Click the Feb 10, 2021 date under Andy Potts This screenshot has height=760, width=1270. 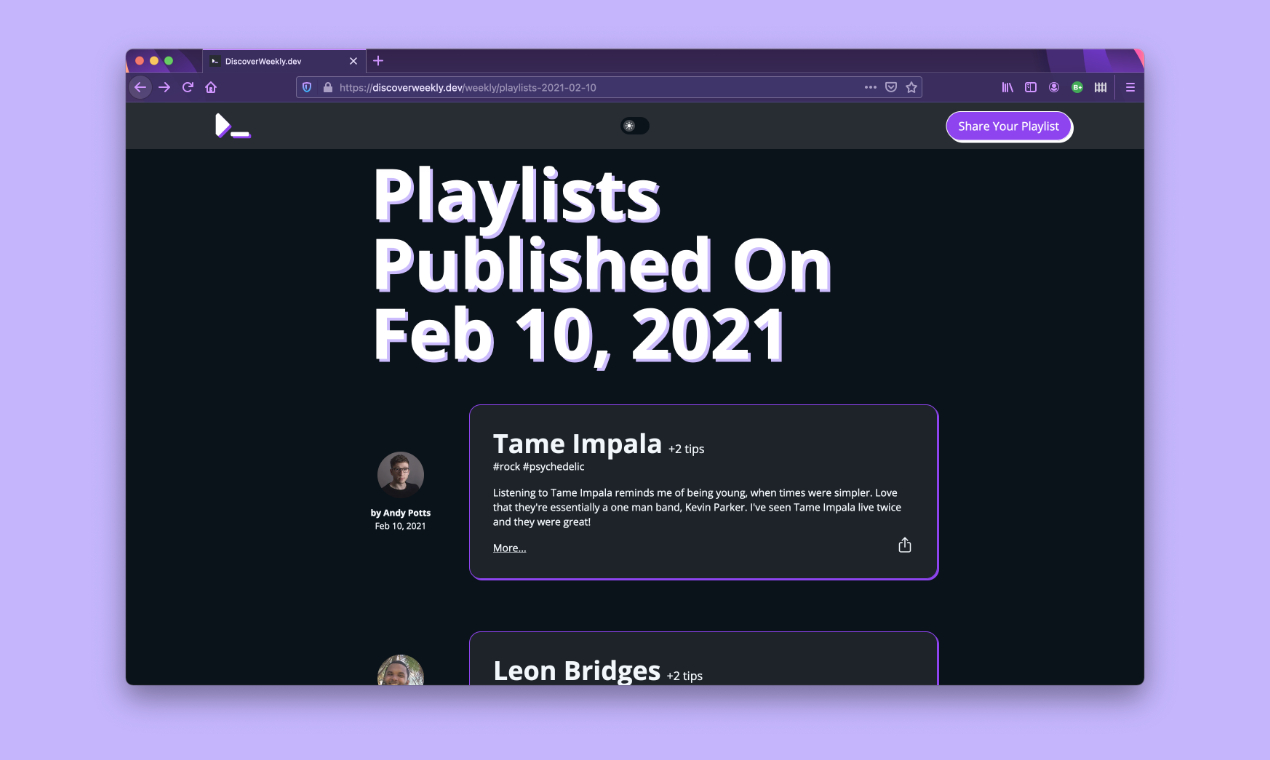400,526
